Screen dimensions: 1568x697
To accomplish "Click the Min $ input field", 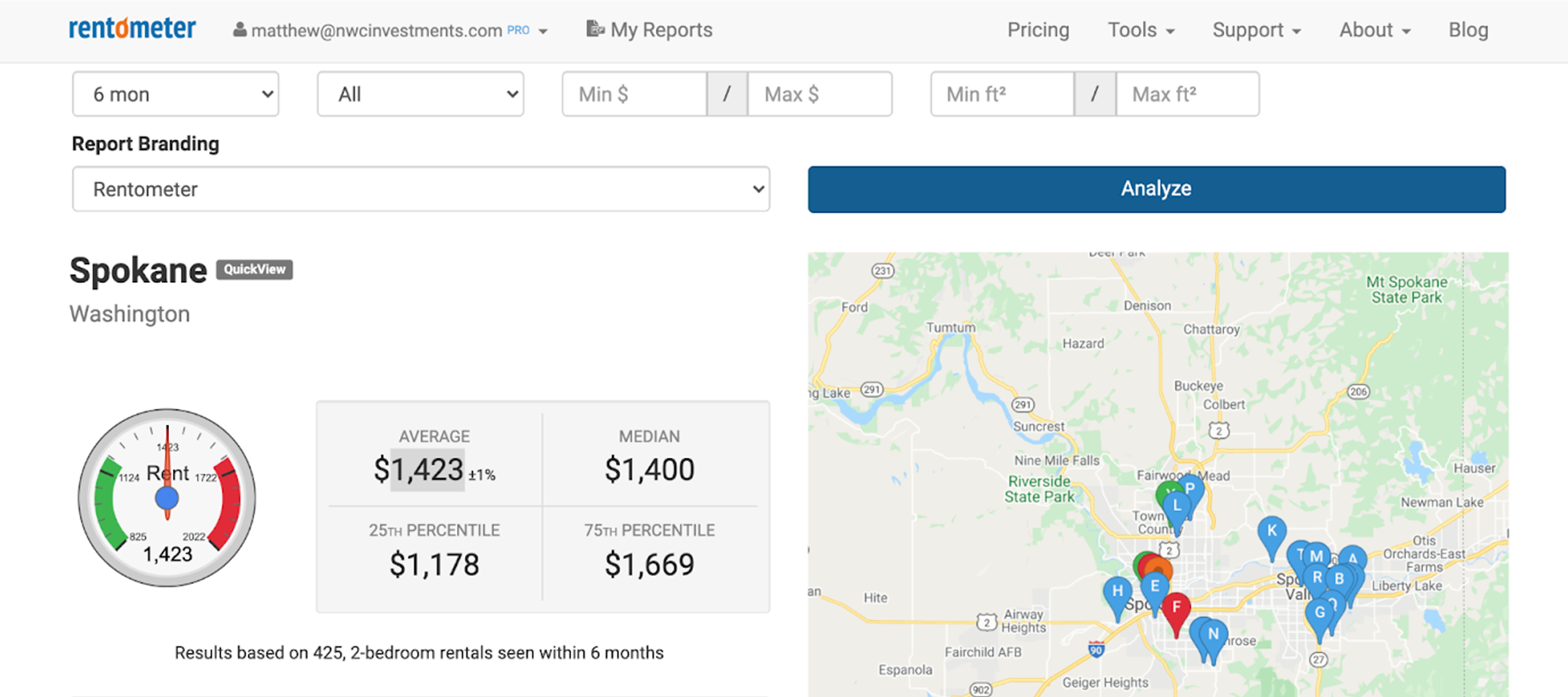I will click(x=634, y=94).
